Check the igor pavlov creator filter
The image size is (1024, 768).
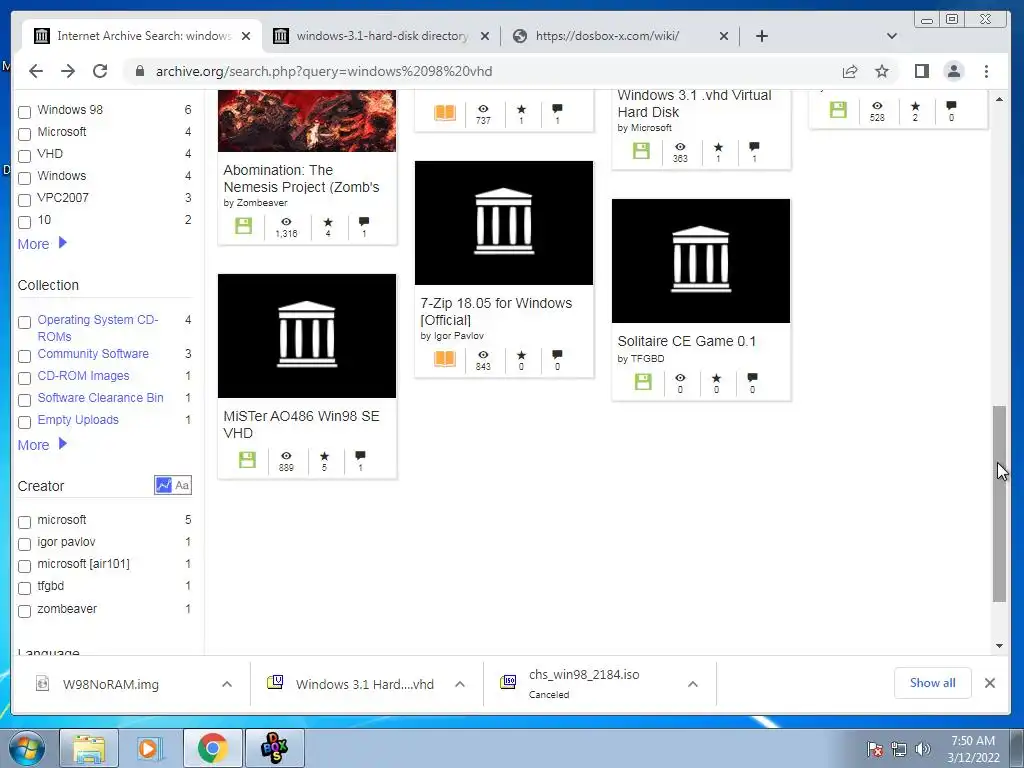click(x=24, y=544)
